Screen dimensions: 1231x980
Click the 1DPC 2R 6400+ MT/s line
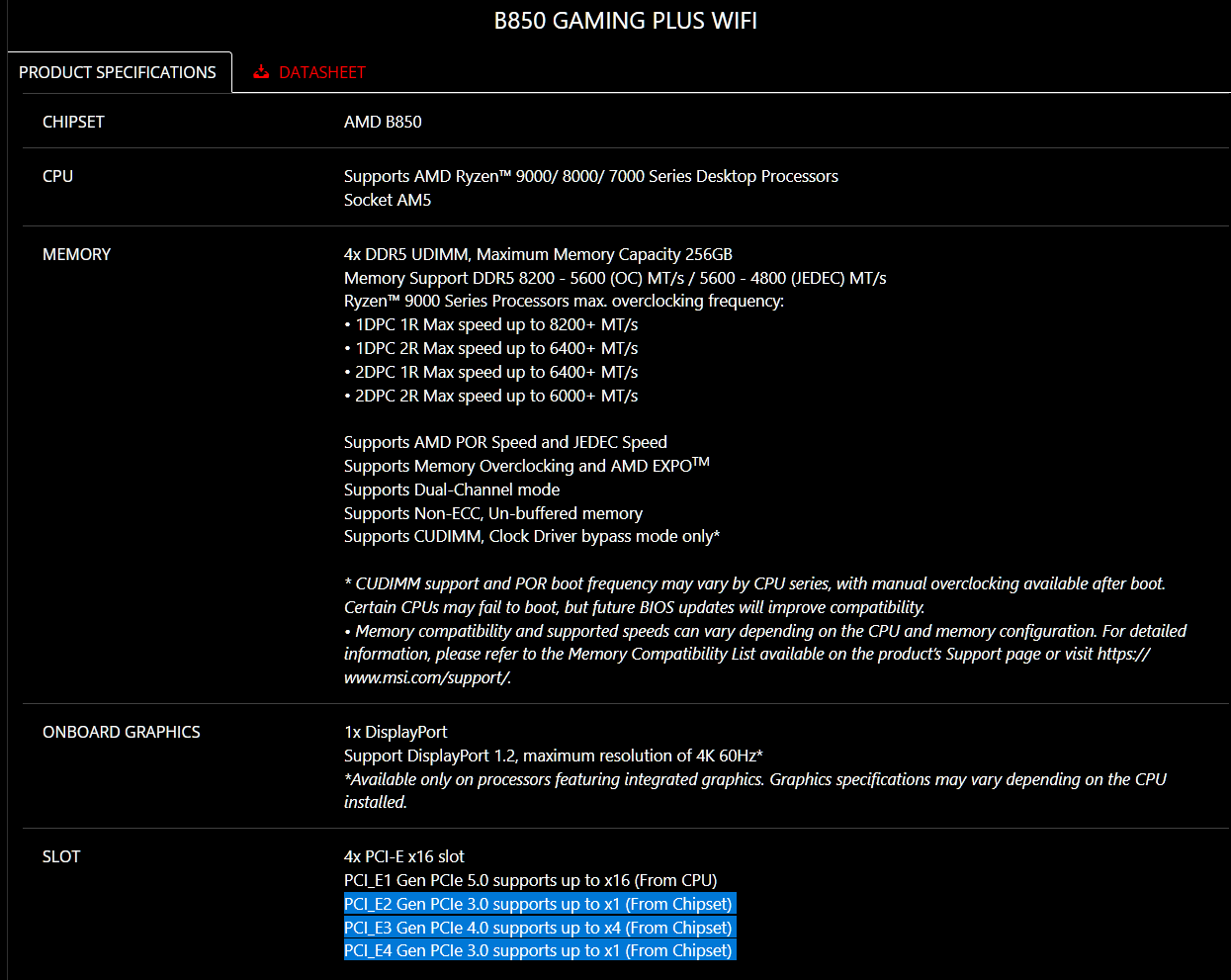(x=491, y=348)
